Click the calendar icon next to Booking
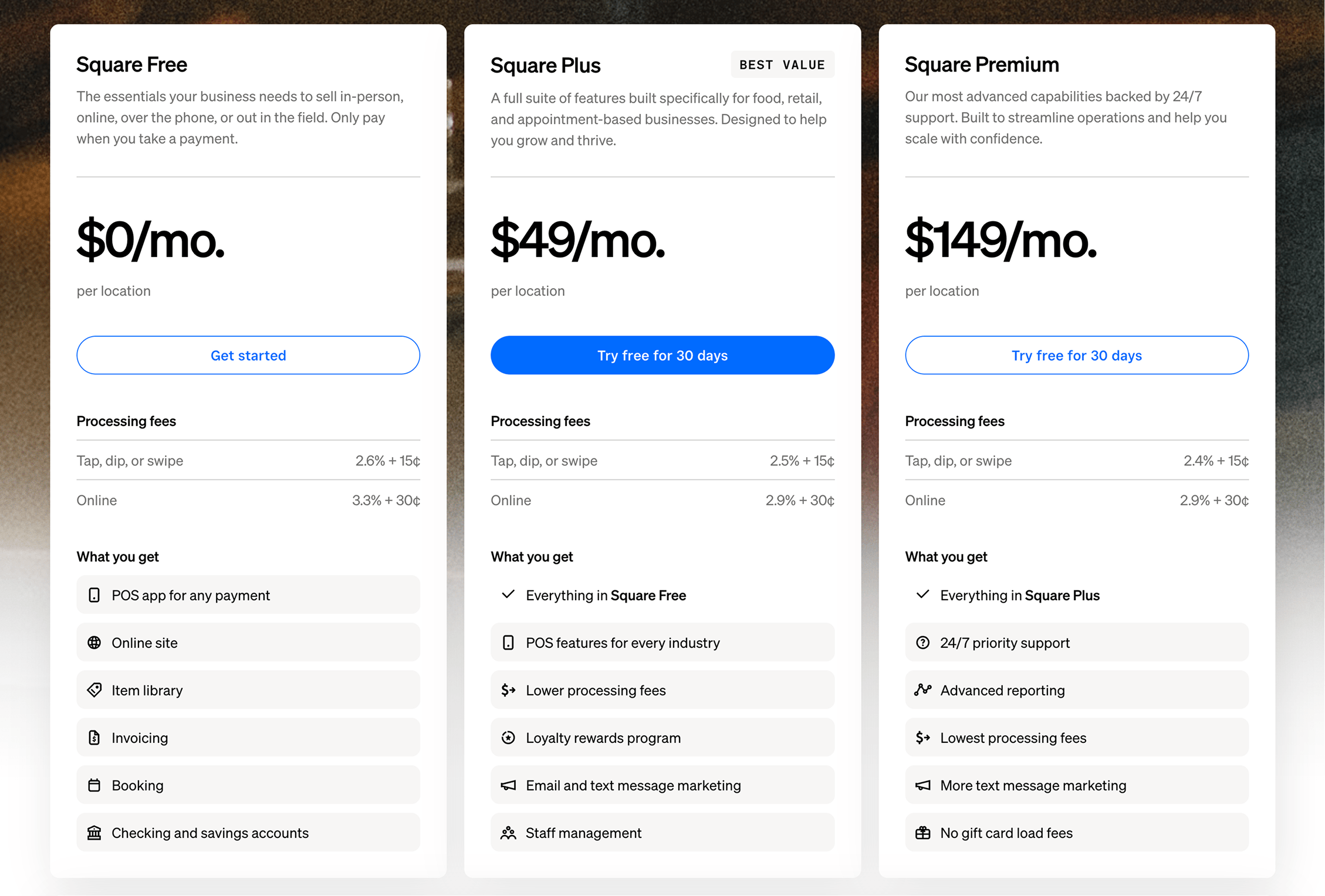This screenshot has height=896, width=1325. click(94, 785)
